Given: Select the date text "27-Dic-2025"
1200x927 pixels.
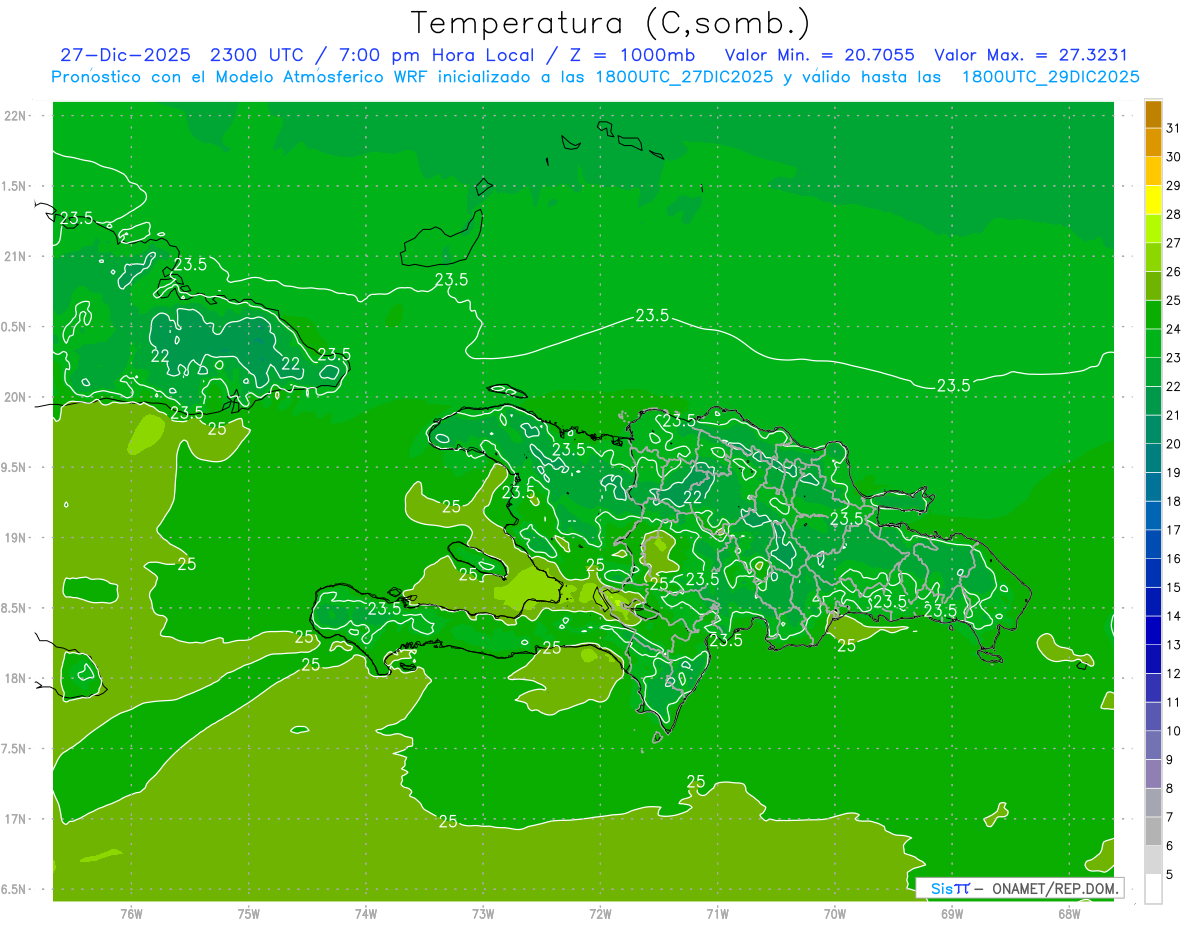Looking at the screenshot, I should click(x=125, y=56).
